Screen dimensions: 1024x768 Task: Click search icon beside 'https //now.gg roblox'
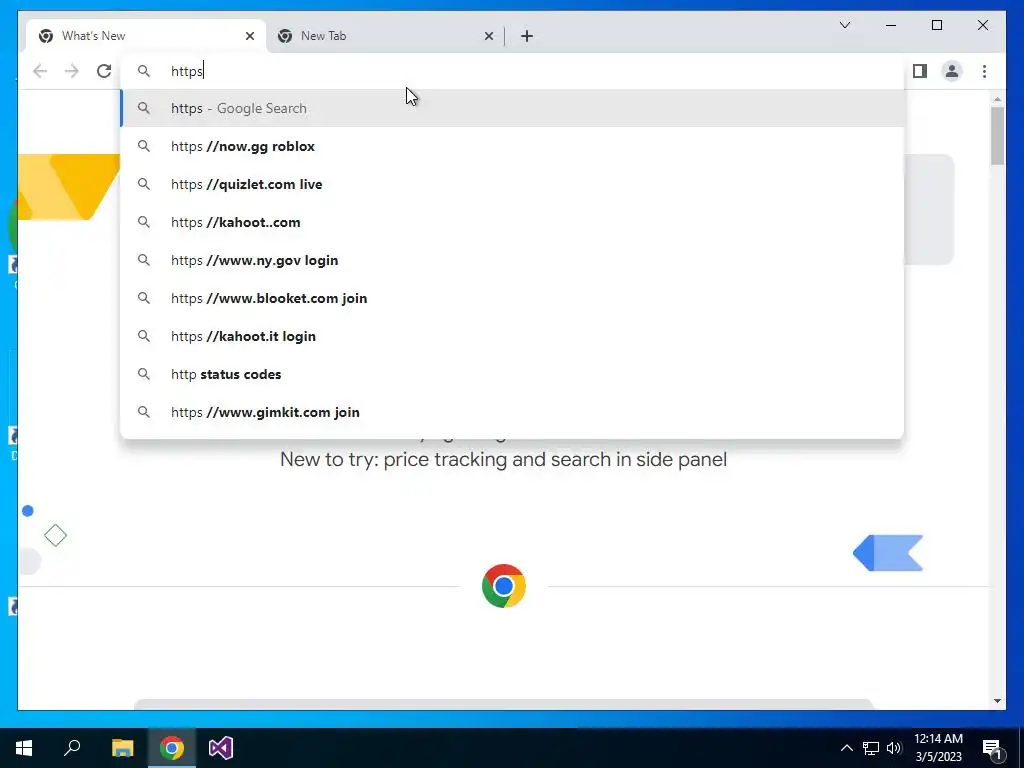point(144,146)
